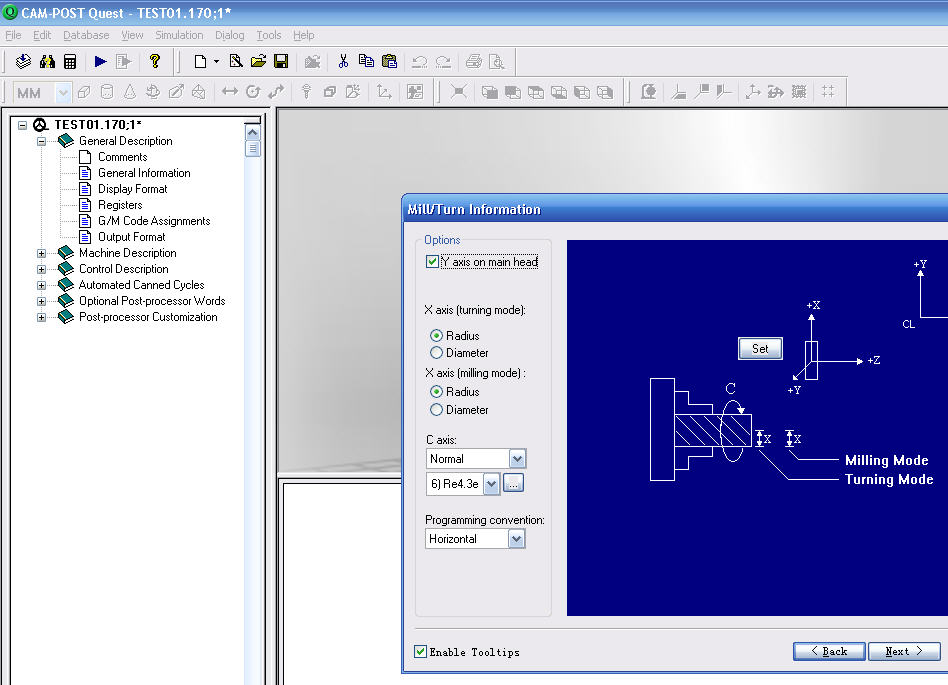Click the Set button in the diagram
948x685 pixels.
[x=760, y=348]
